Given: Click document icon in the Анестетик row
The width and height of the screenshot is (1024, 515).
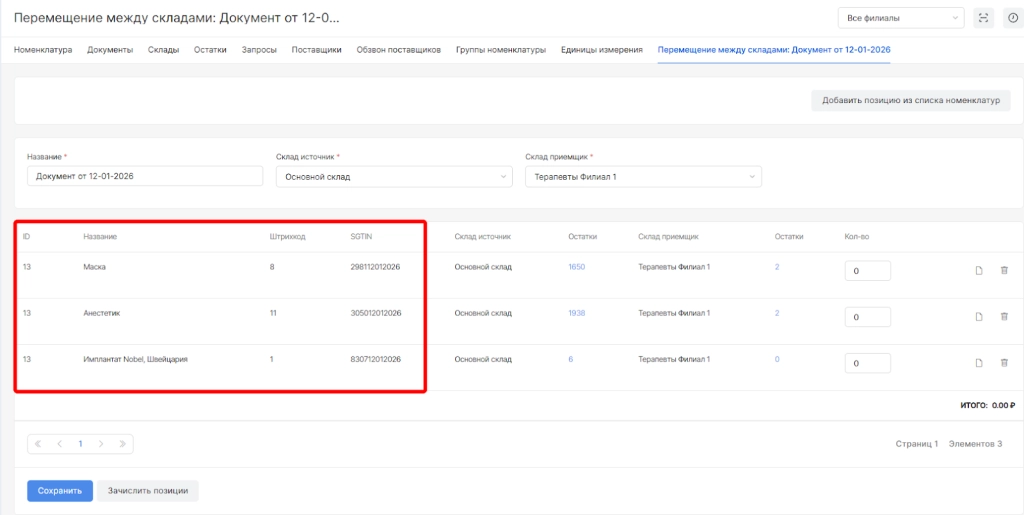Looking at the screenshot, I should pos(979,317).
